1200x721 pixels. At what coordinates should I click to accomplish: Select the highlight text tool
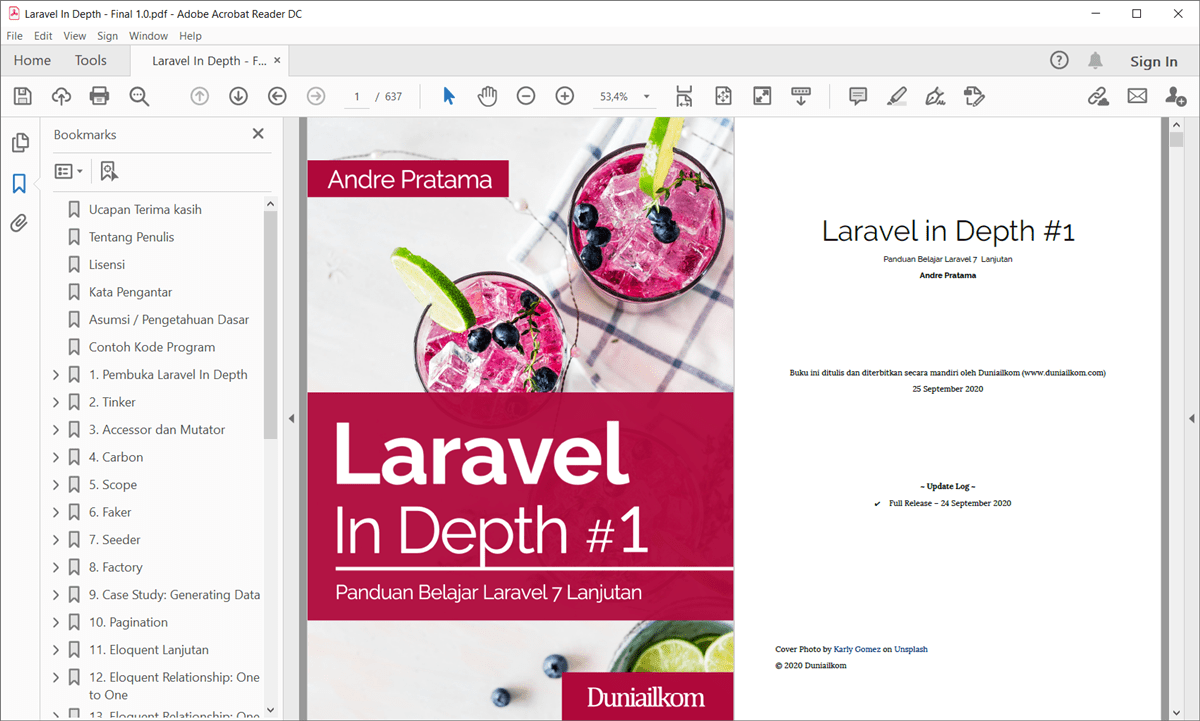click(896, 96)
